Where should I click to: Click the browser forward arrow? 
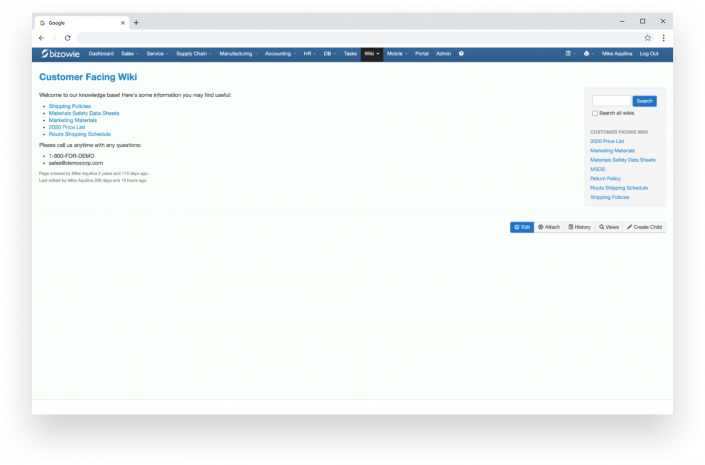click(x=54, y=38)
